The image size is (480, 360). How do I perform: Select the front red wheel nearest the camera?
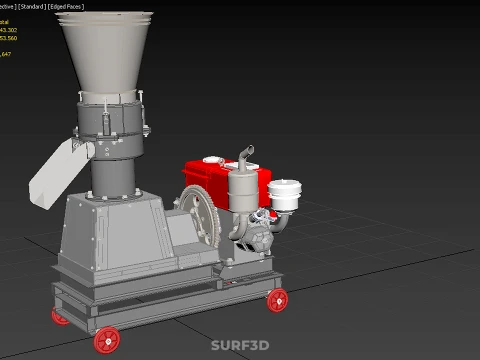(107, 340)
